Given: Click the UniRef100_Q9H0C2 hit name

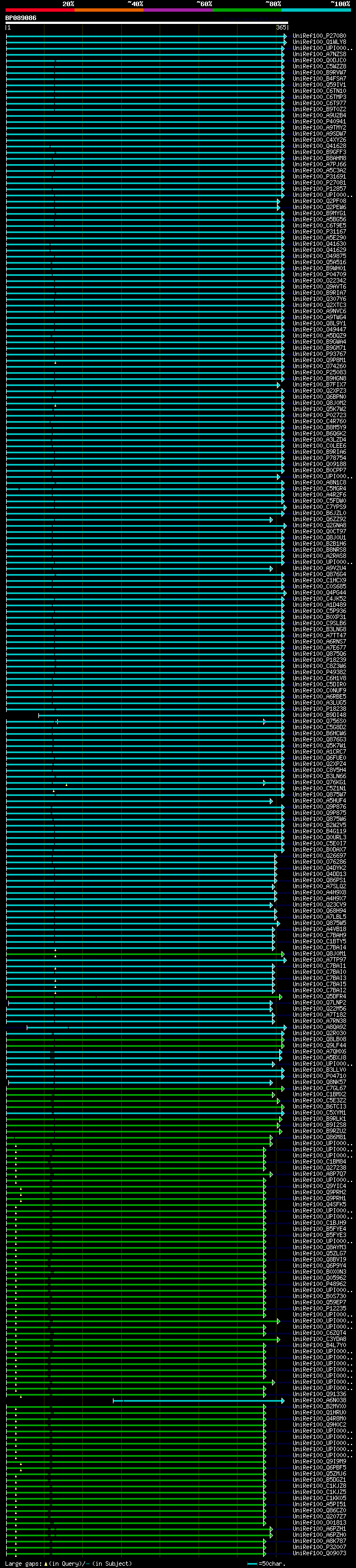Looking at the screenshot, I should (x=319, y=1425).
